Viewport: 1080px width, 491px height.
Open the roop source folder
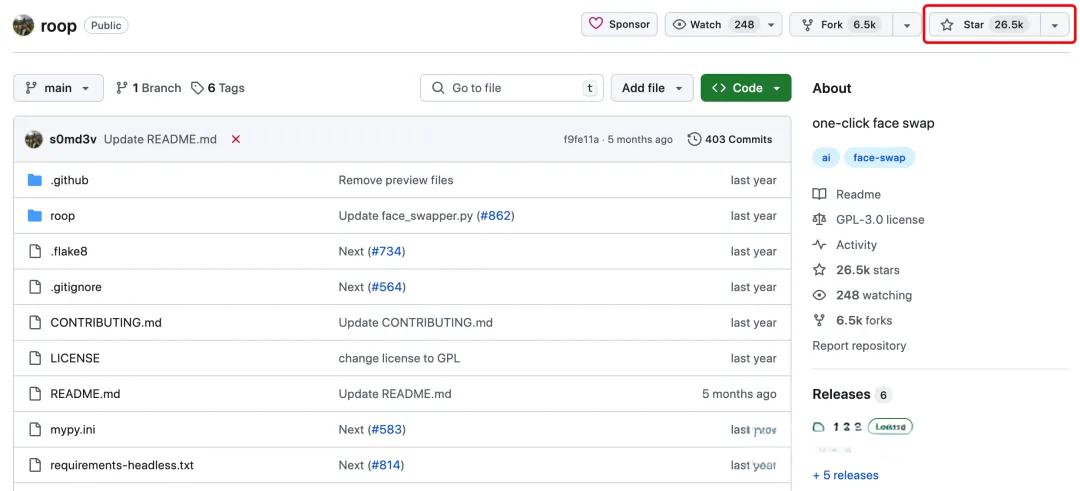(x=63, y=216)
